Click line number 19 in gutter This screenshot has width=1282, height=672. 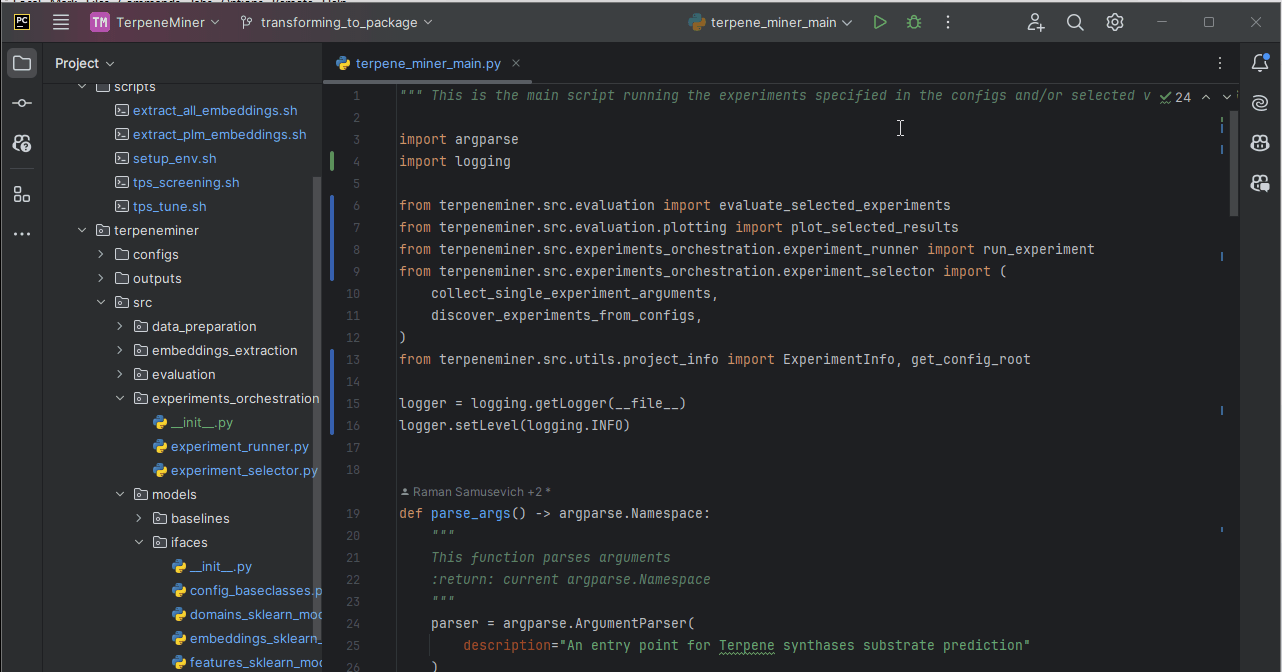[352, 514]
